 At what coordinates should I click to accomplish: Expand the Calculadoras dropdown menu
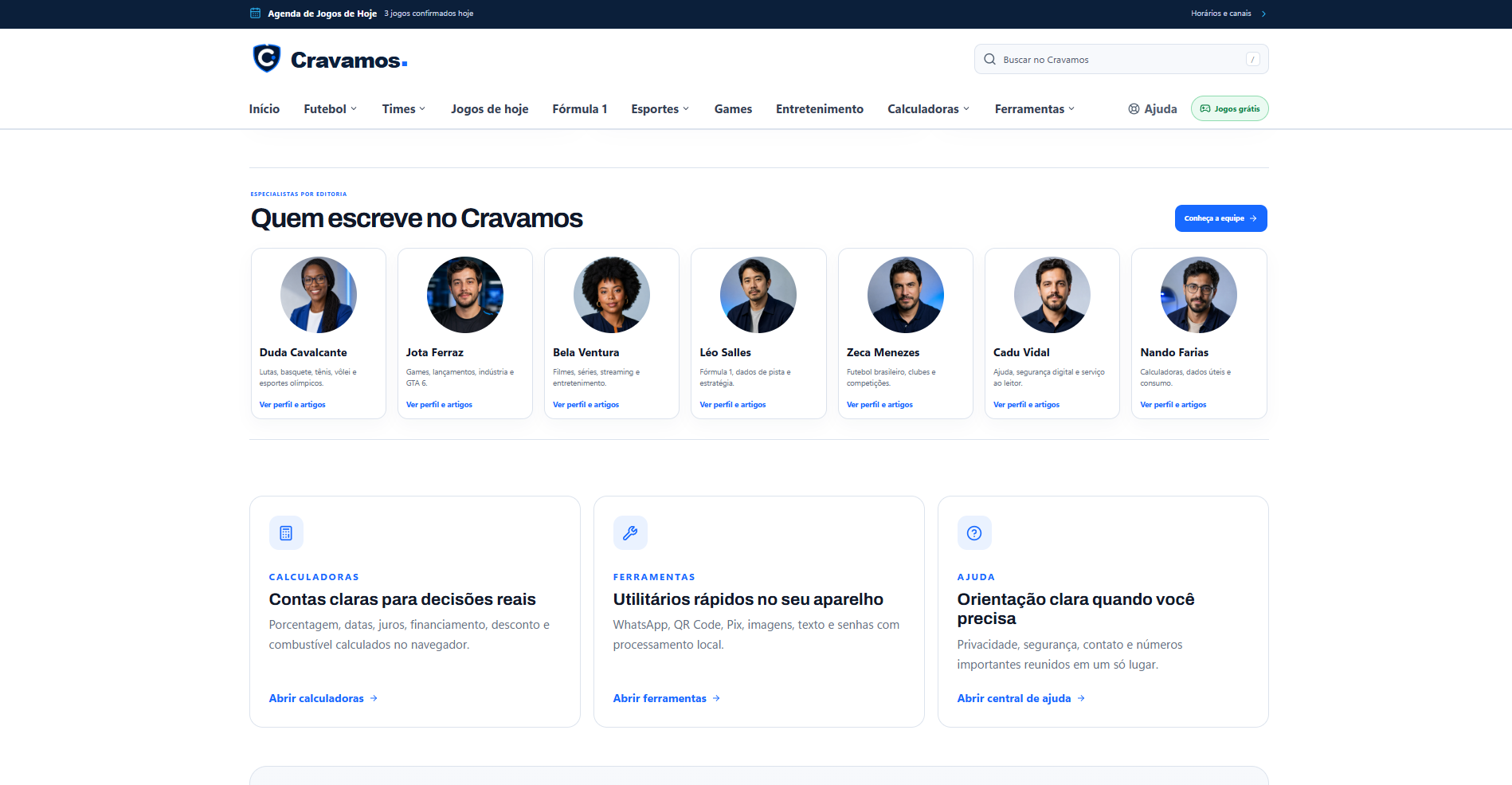929,109
